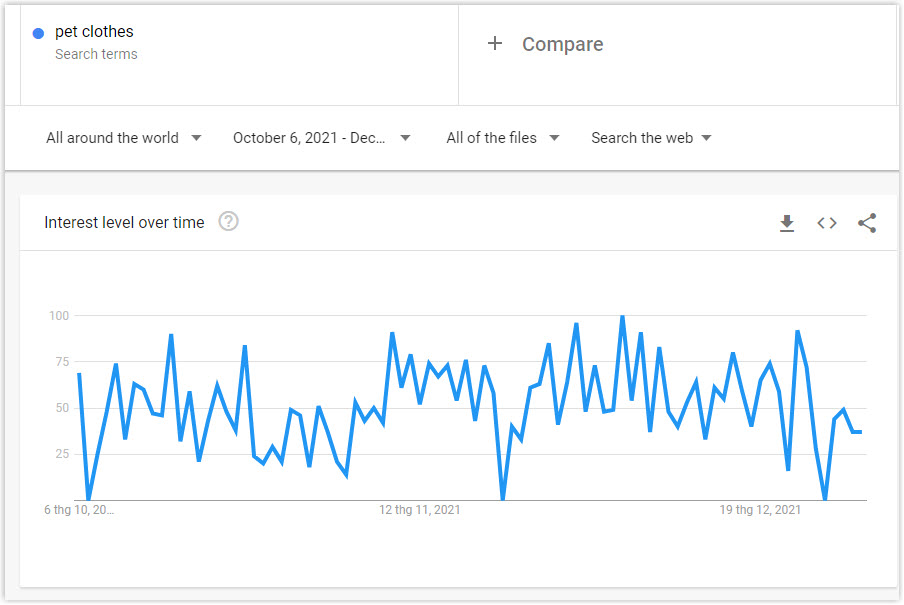
Task: Click the chart peak at value 100
Action: click(622, 317)
